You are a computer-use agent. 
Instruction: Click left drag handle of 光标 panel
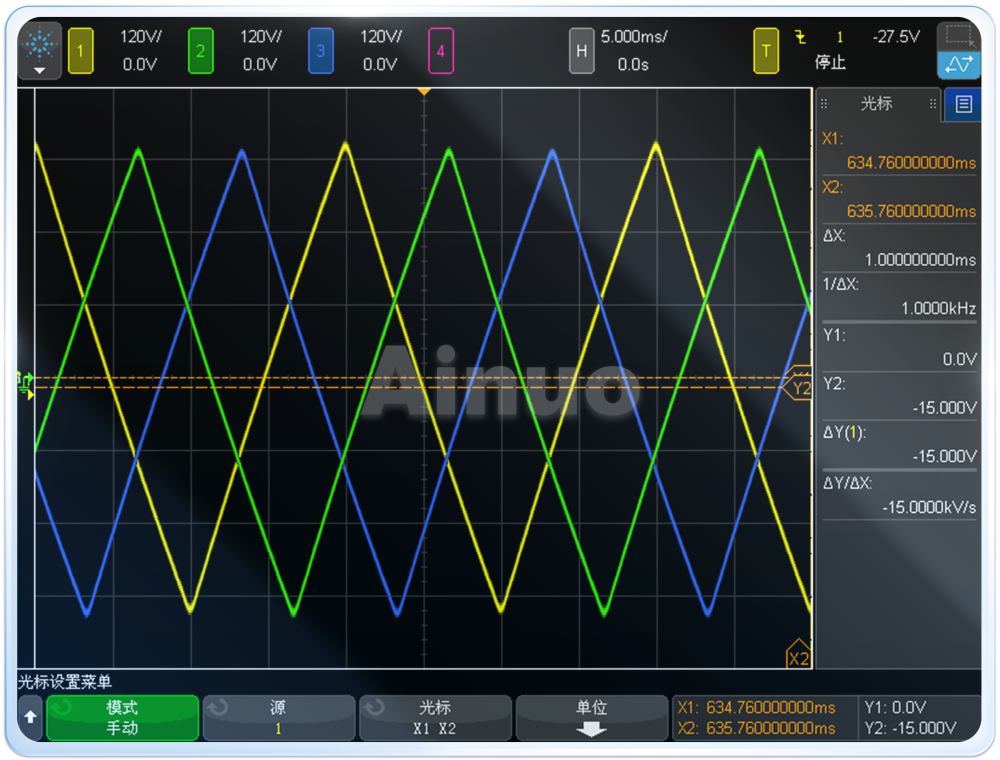click(x=824, y=103)
